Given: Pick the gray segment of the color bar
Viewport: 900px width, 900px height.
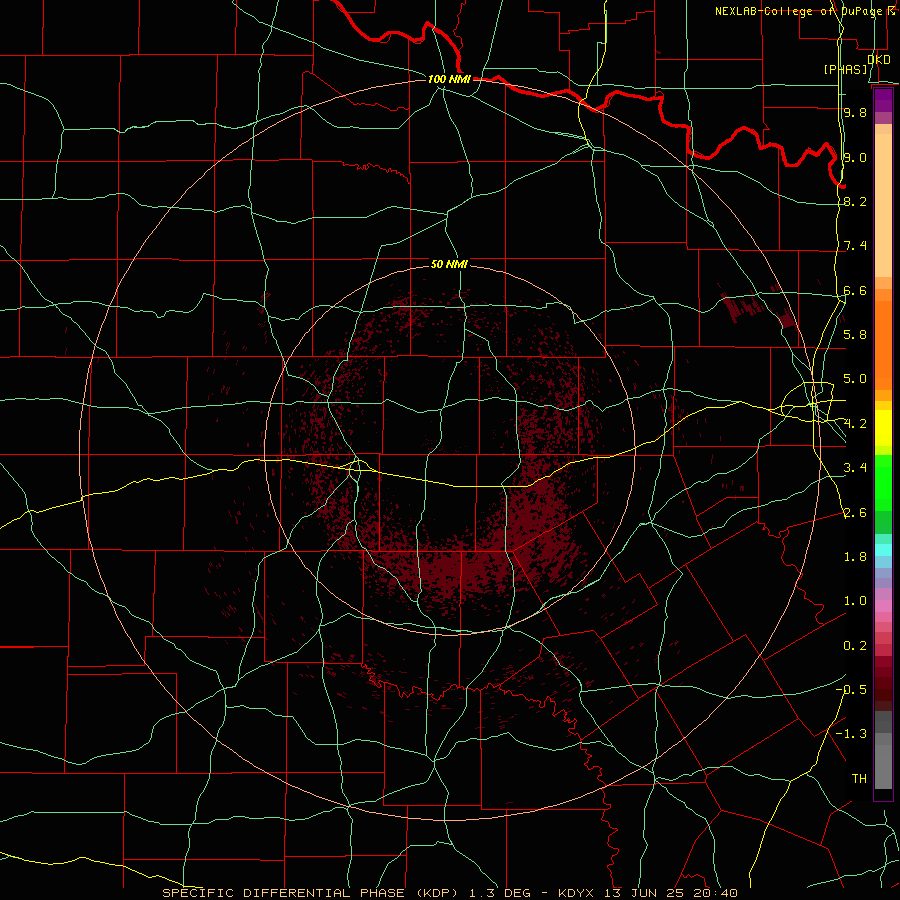Looking at the screenshot, I should tap(883, 766).
